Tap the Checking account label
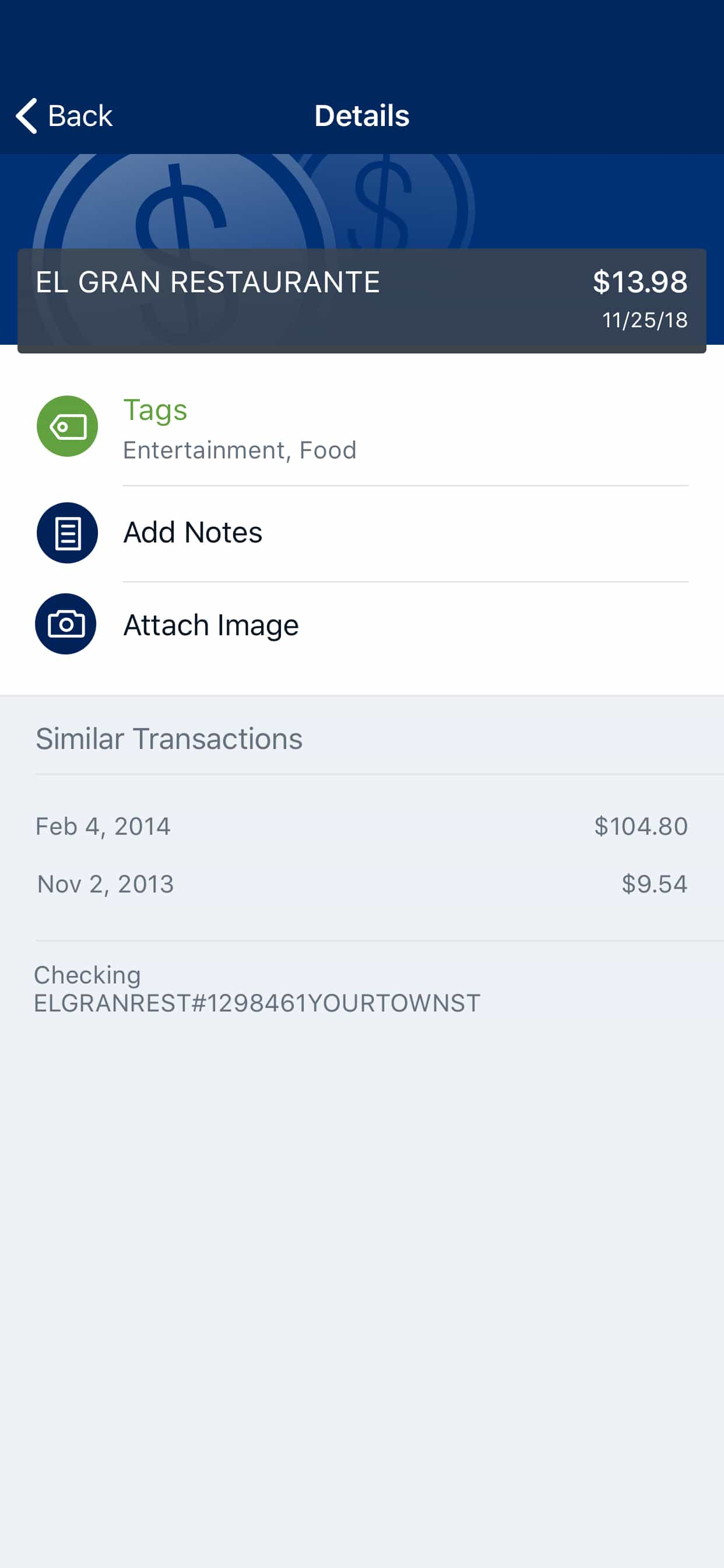724x1568 pixels. 87,975
